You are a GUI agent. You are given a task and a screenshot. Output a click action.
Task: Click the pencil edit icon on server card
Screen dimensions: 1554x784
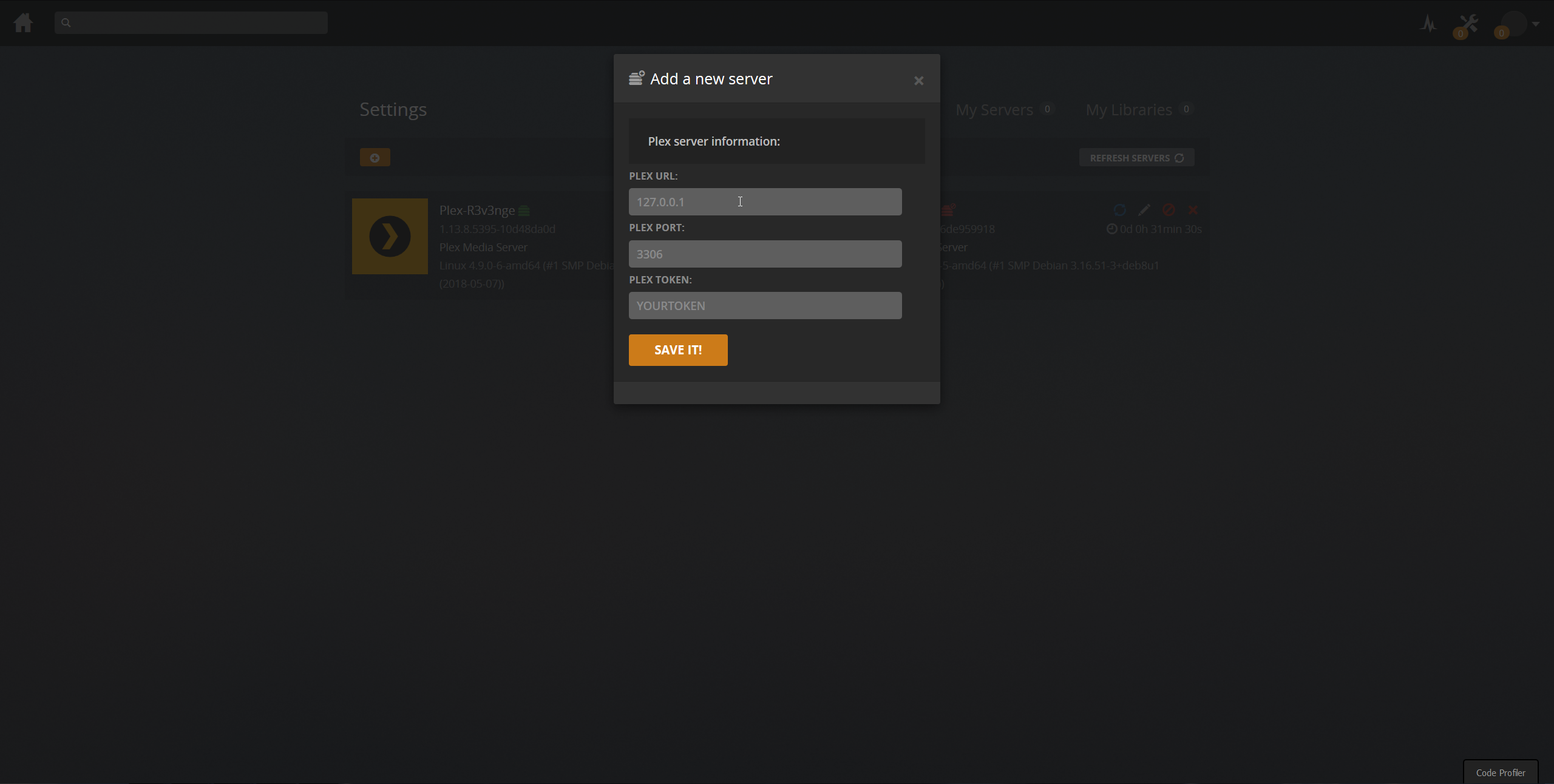tap(1144, 210)
